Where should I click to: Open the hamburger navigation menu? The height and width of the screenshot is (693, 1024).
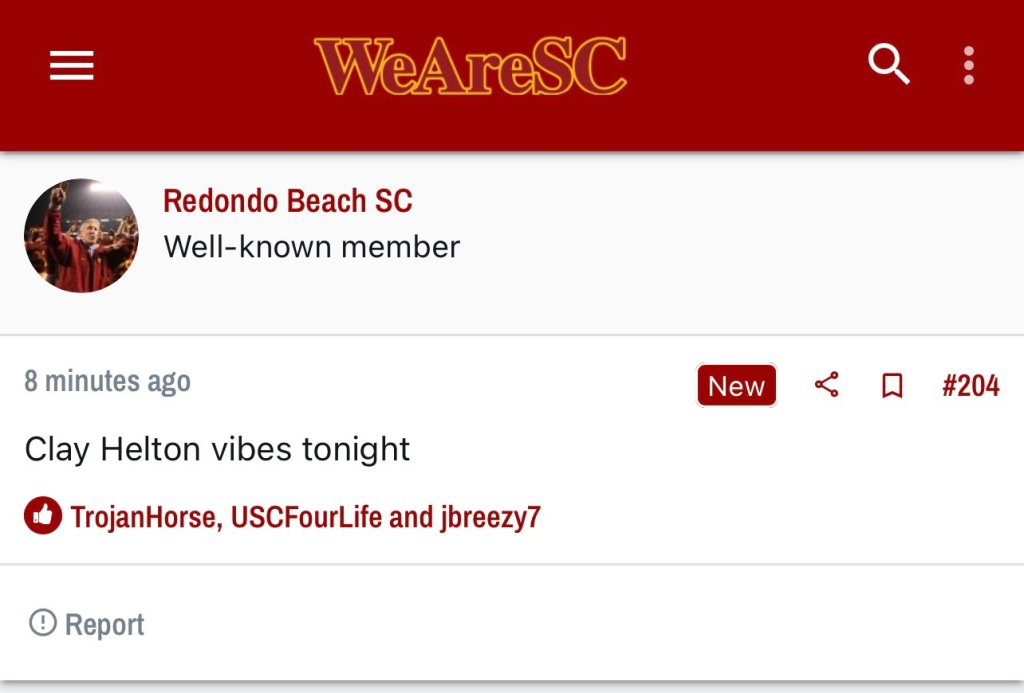coord(72,66)
